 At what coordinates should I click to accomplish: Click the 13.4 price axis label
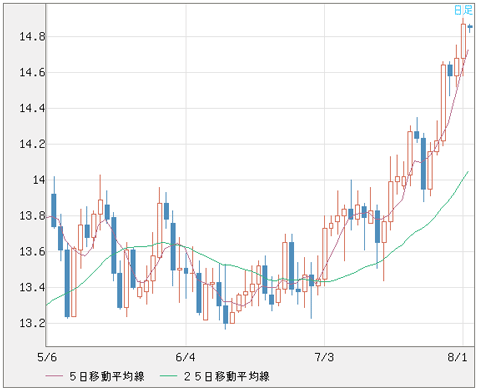[x=32, y=287]
